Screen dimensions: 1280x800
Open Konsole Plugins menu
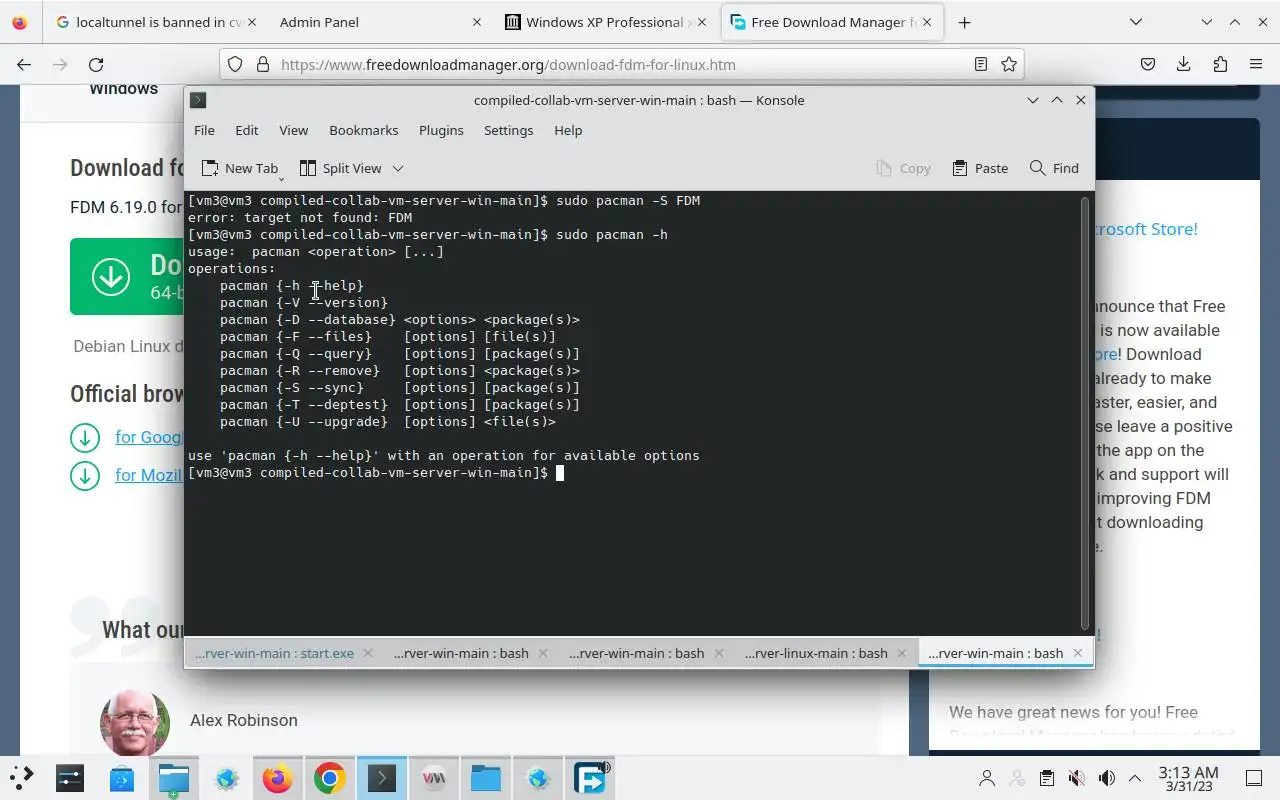[441, 130]
